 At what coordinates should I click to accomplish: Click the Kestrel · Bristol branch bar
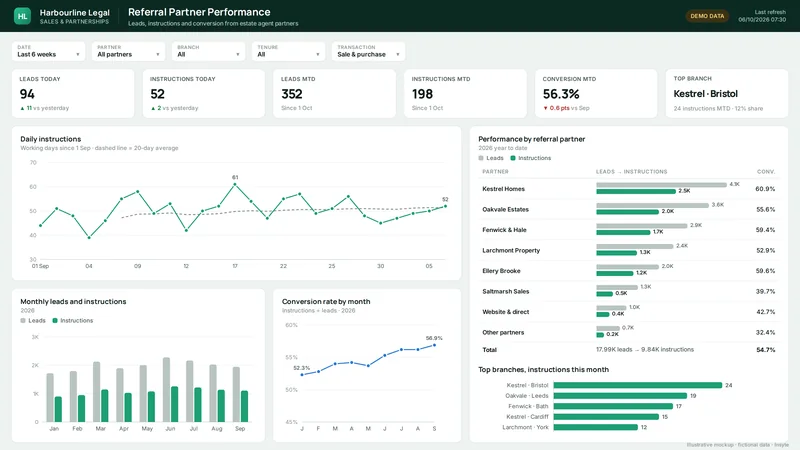(x=638, y=385)
